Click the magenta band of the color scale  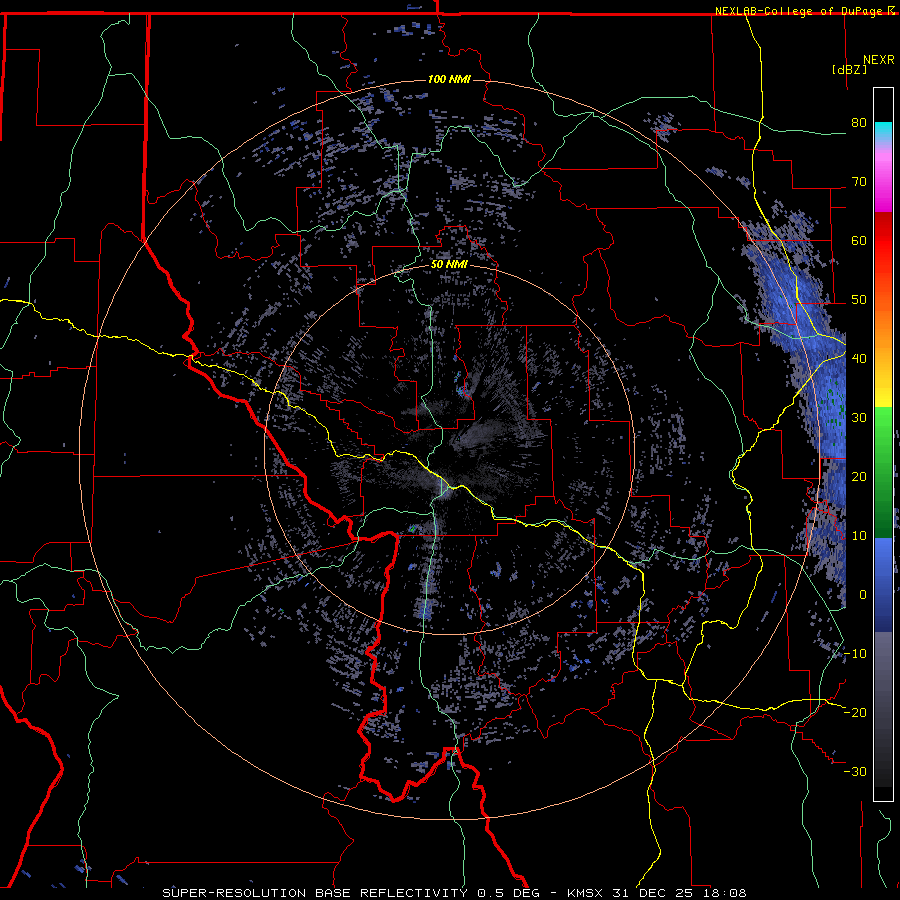click(x=883, y=184)
